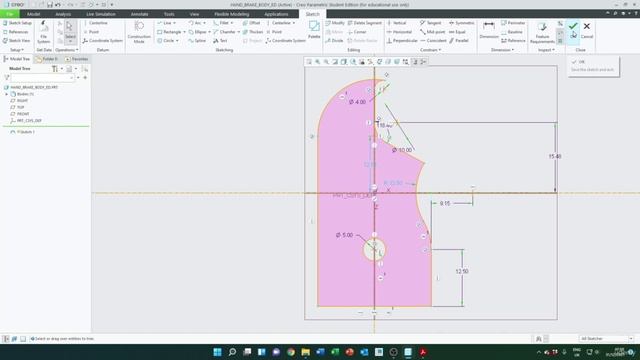Activate the Thicken tool
The height and width of the screenshot is (360, 640).
253,32
